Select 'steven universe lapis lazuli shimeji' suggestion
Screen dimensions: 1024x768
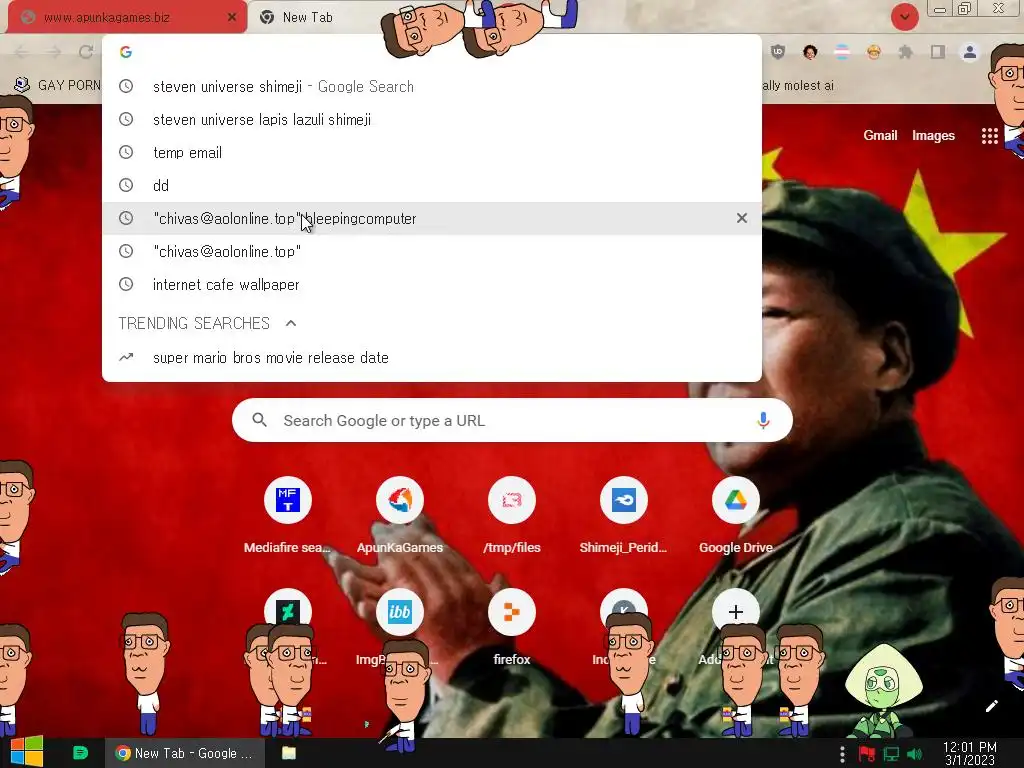pyautogui.click(x=432, y=120)
